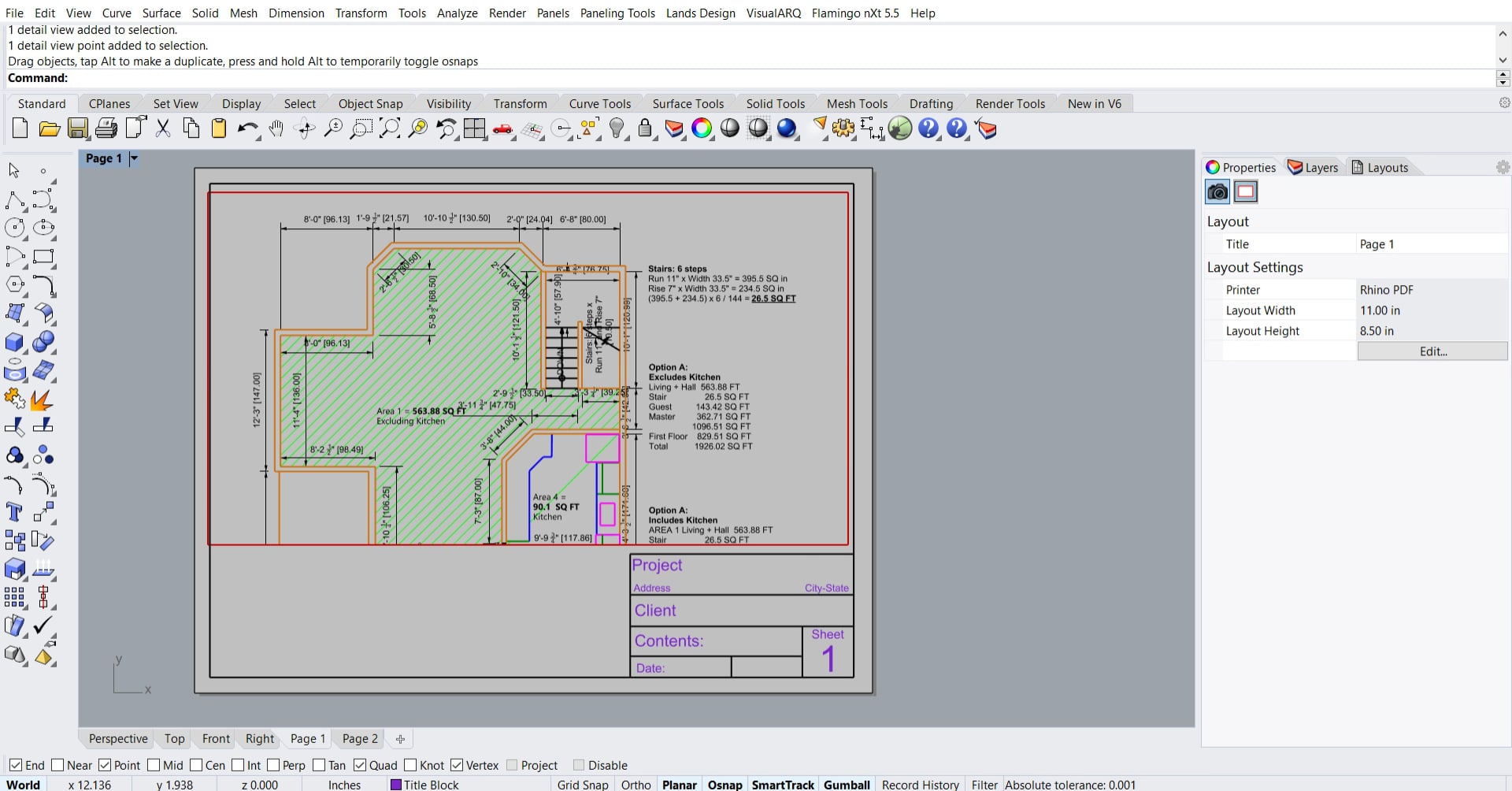Select the Pan view hand tool

point(276,128)
